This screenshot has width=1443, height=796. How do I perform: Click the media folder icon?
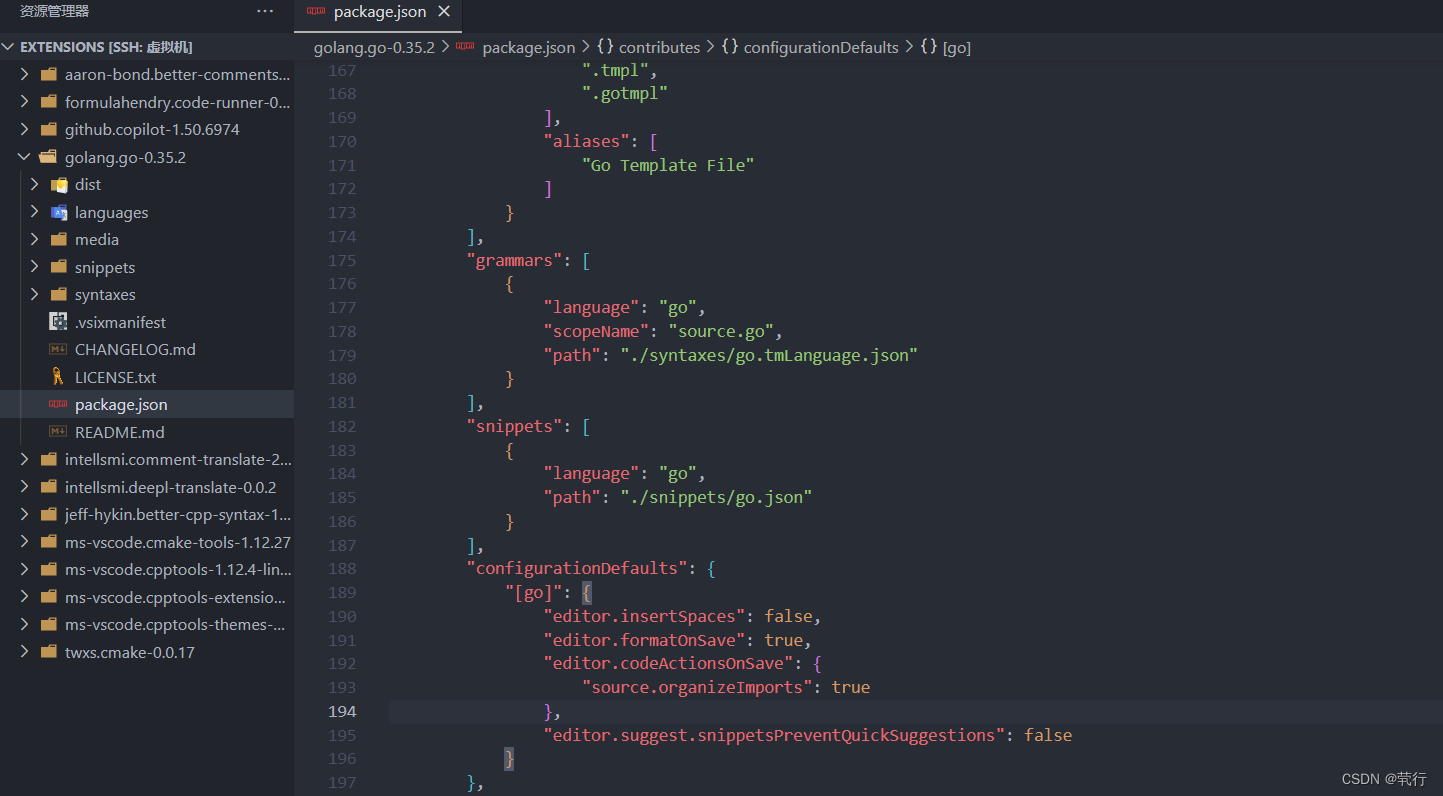(x=60, y=239)
